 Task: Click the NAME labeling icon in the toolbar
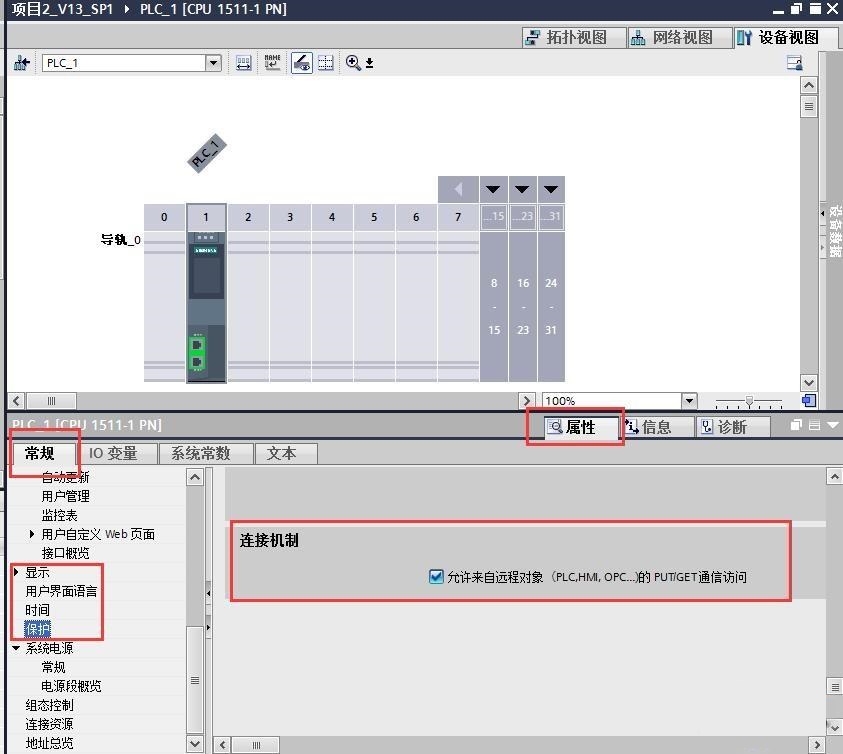272,62
